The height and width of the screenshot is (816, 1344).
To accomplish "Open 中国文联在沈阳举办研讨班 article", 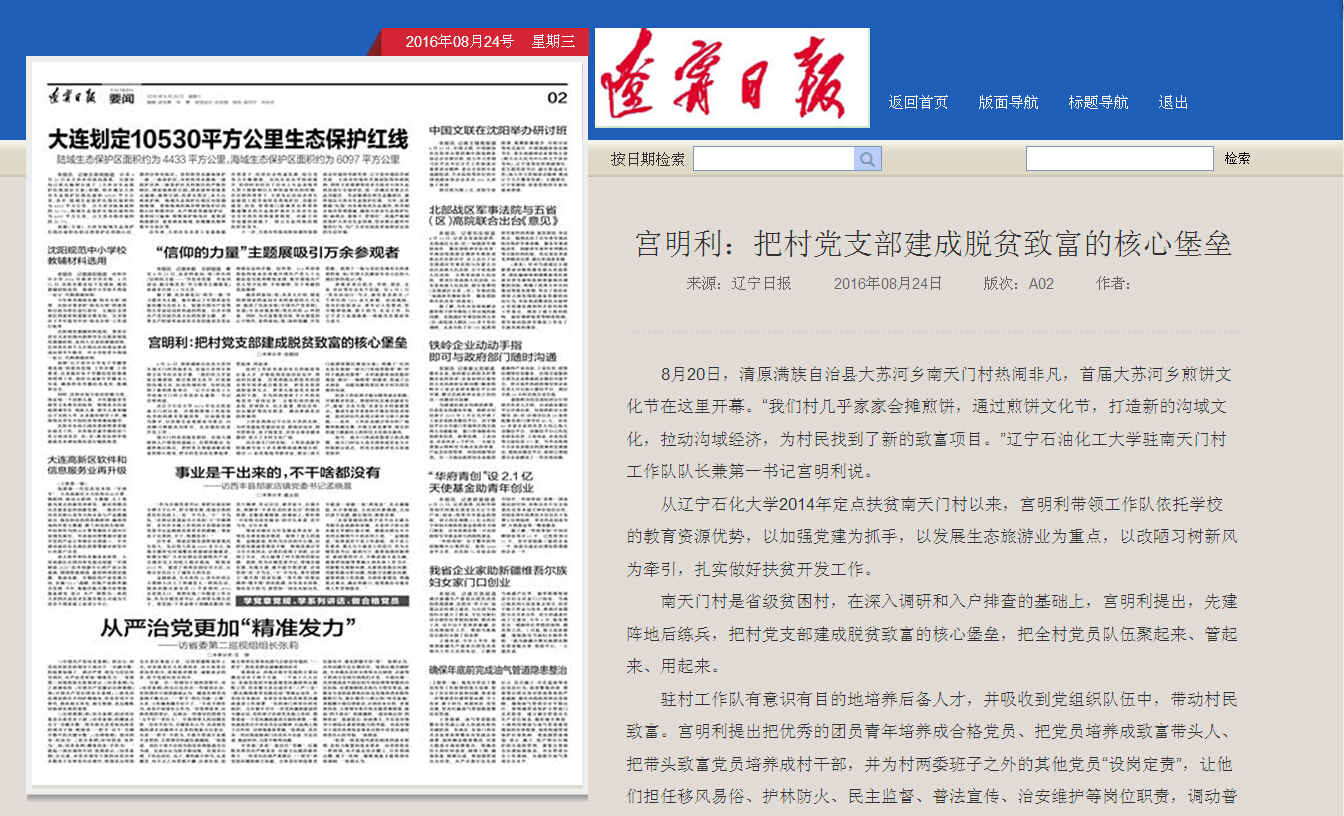I will [x=497, y=131].
